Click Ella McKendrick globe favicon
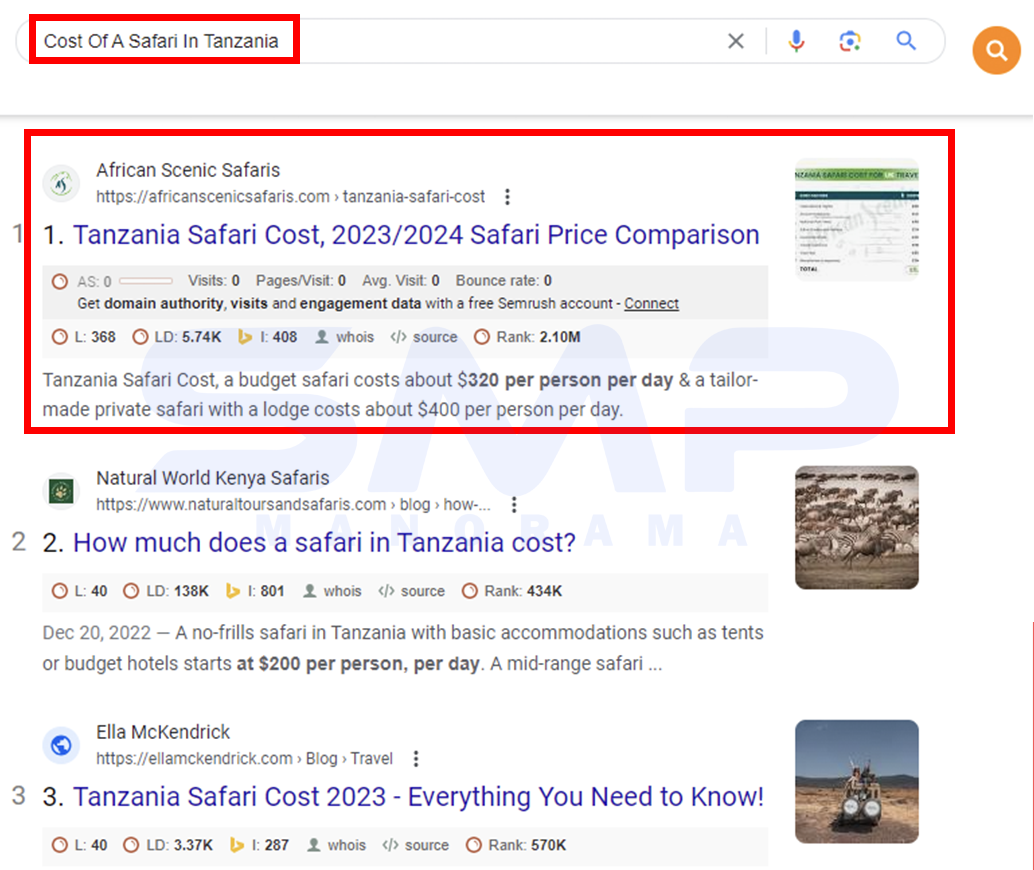 coord(61,745)
